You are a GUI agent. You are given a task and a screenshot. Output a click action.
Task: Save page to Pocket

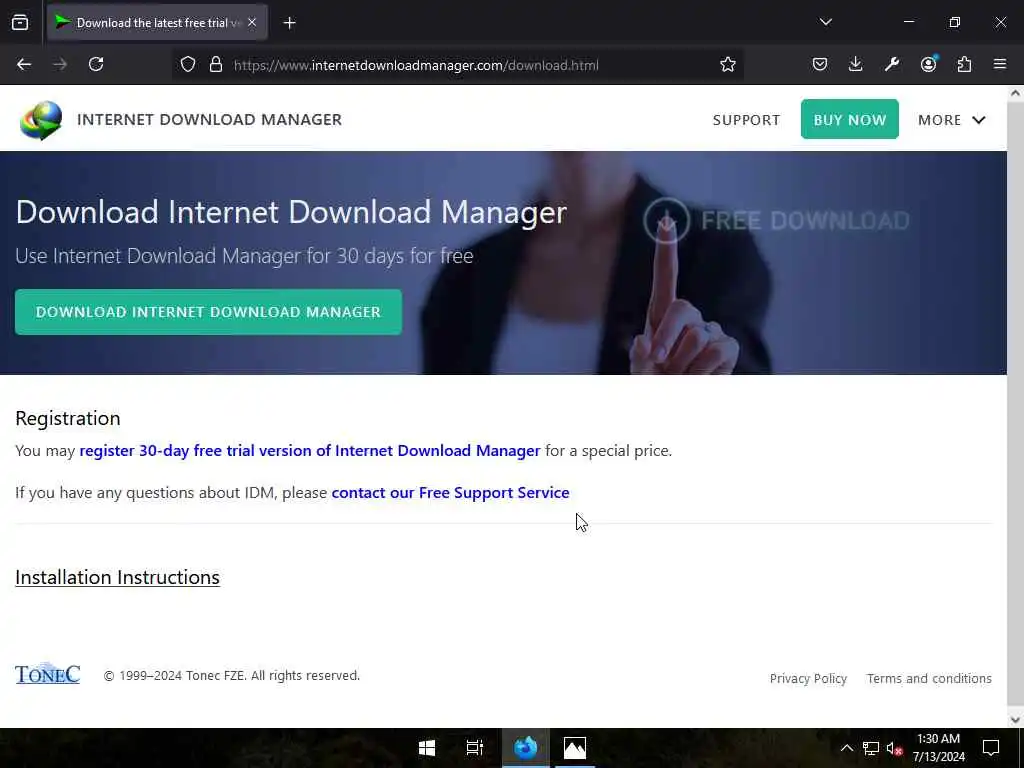[820, 64]
